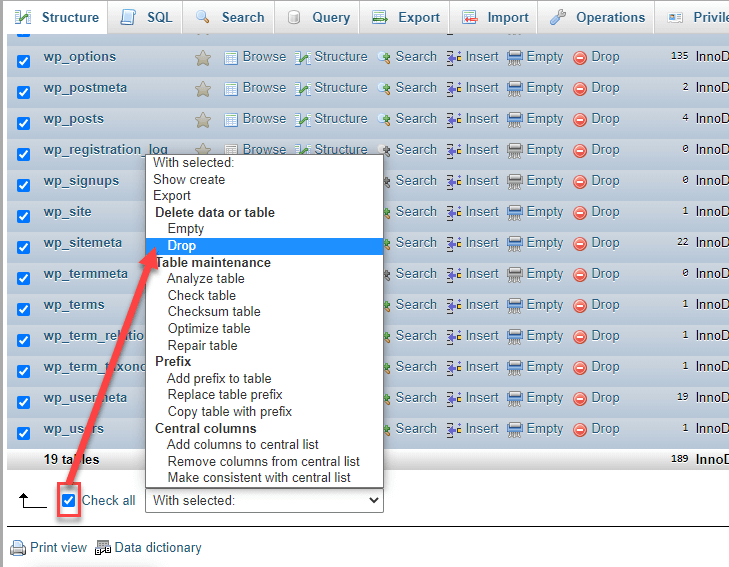This screenshot has height=567, width=729.
Task: Choose Make consistent with central list
Action: click(259, 477)
